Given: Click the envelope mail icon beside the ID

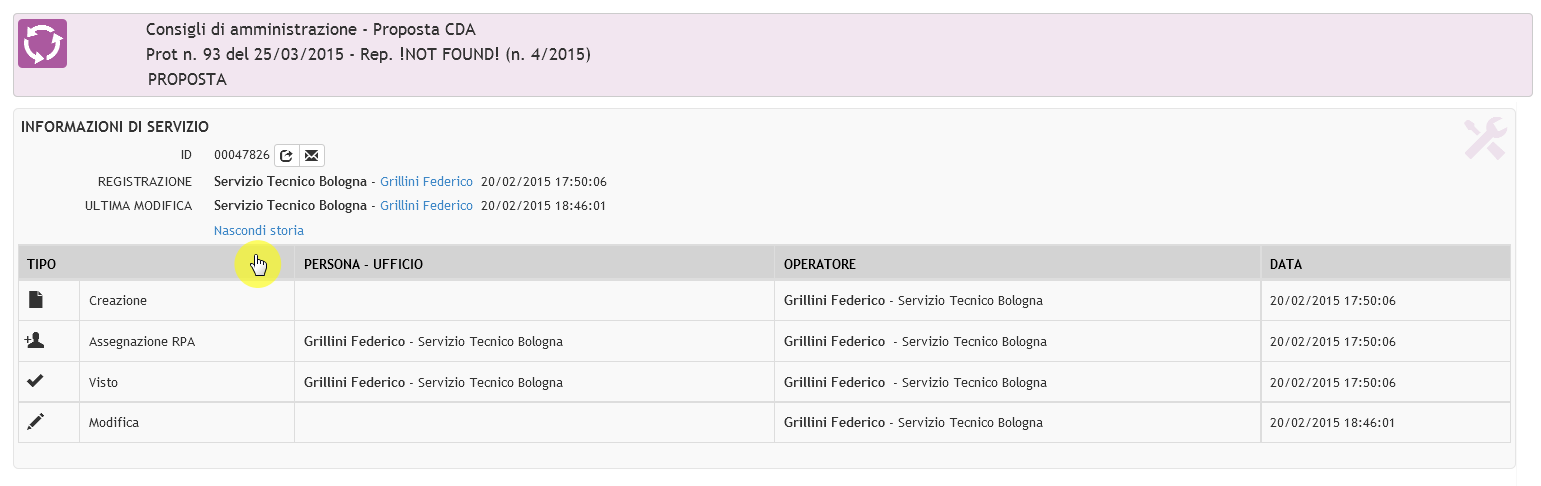Looking at the screenshot, I should pyautogui.click(x=311, y=155).
